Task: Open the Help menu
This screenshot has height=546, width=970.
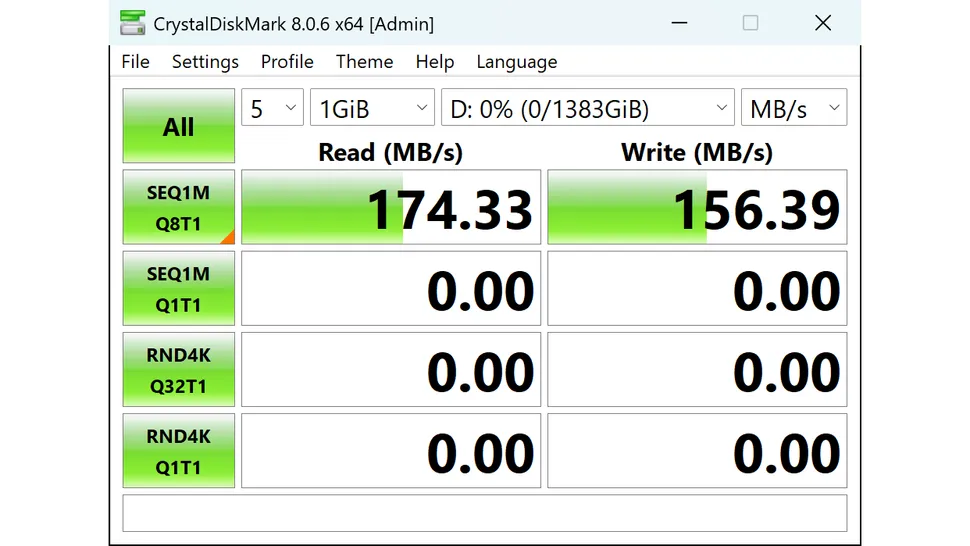Action: click(434, 62)
